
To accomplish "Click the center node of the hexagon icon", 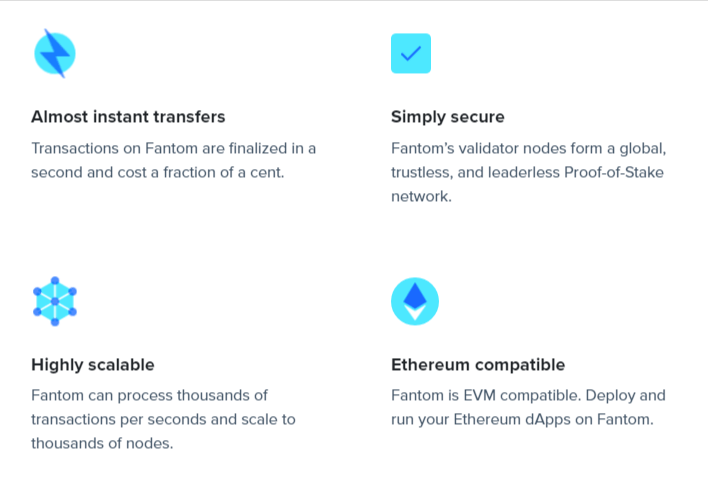I will (x=55, y=301).
